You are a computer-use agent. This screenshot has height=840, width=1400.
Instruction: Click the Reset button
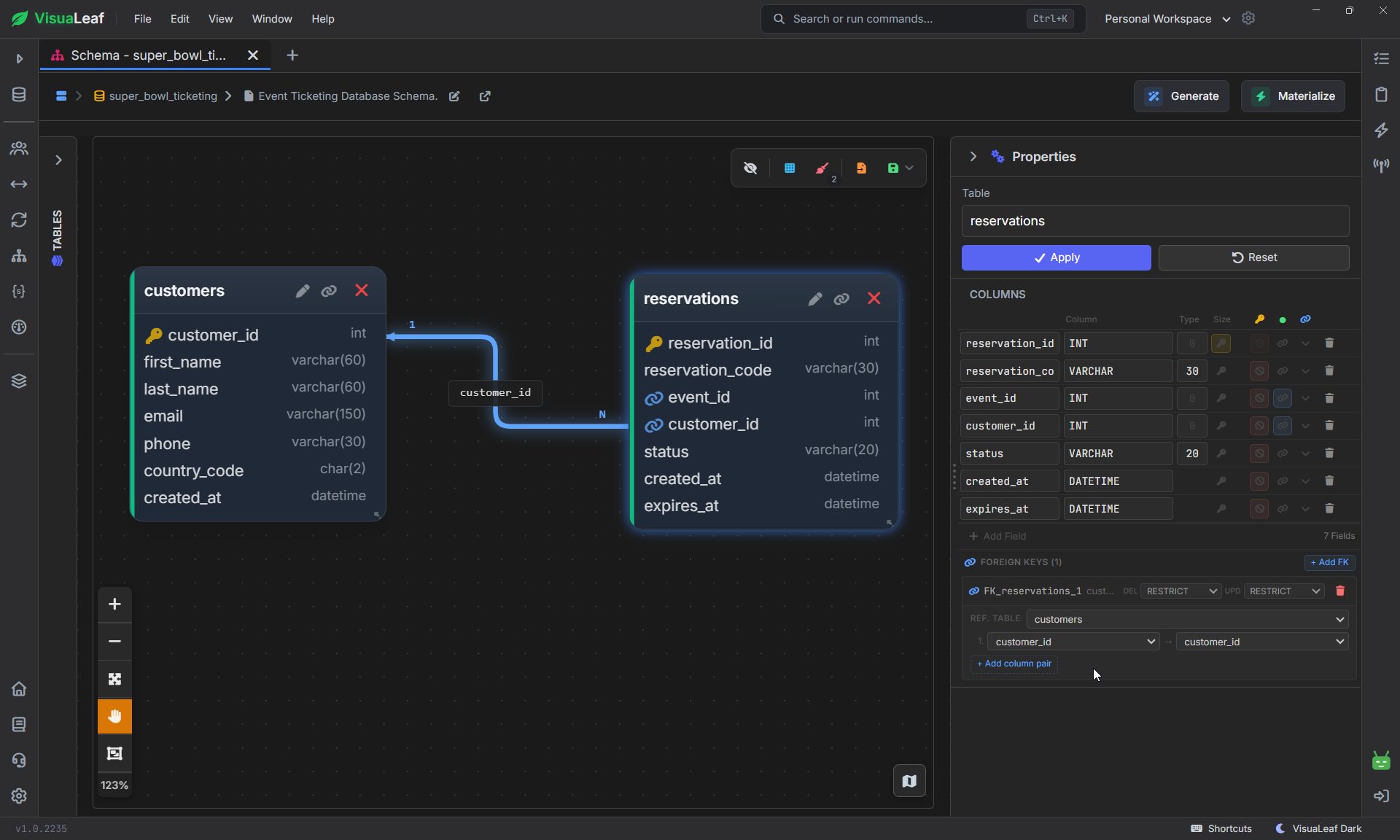pos(1253,257)
